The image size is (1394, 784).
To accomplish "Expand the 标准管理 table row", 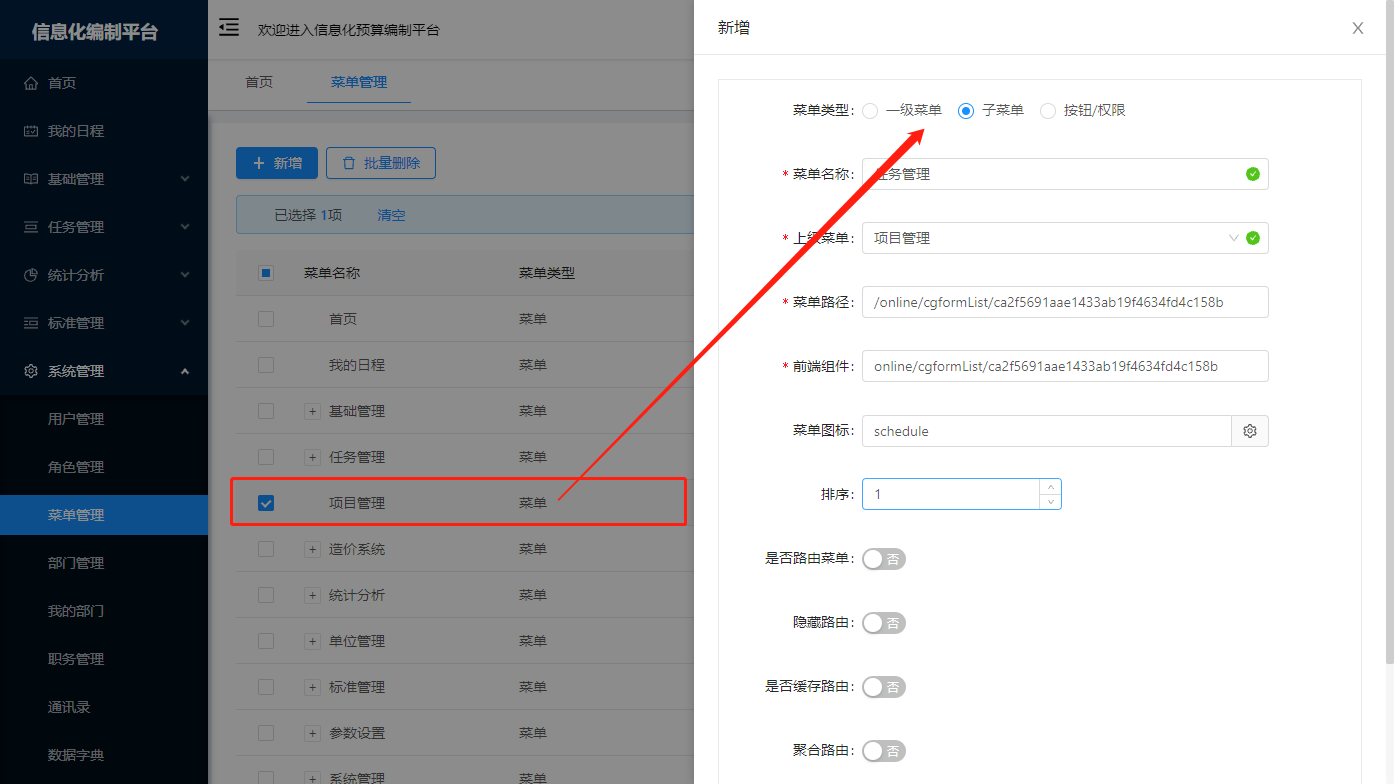I will tap(312, 687).
